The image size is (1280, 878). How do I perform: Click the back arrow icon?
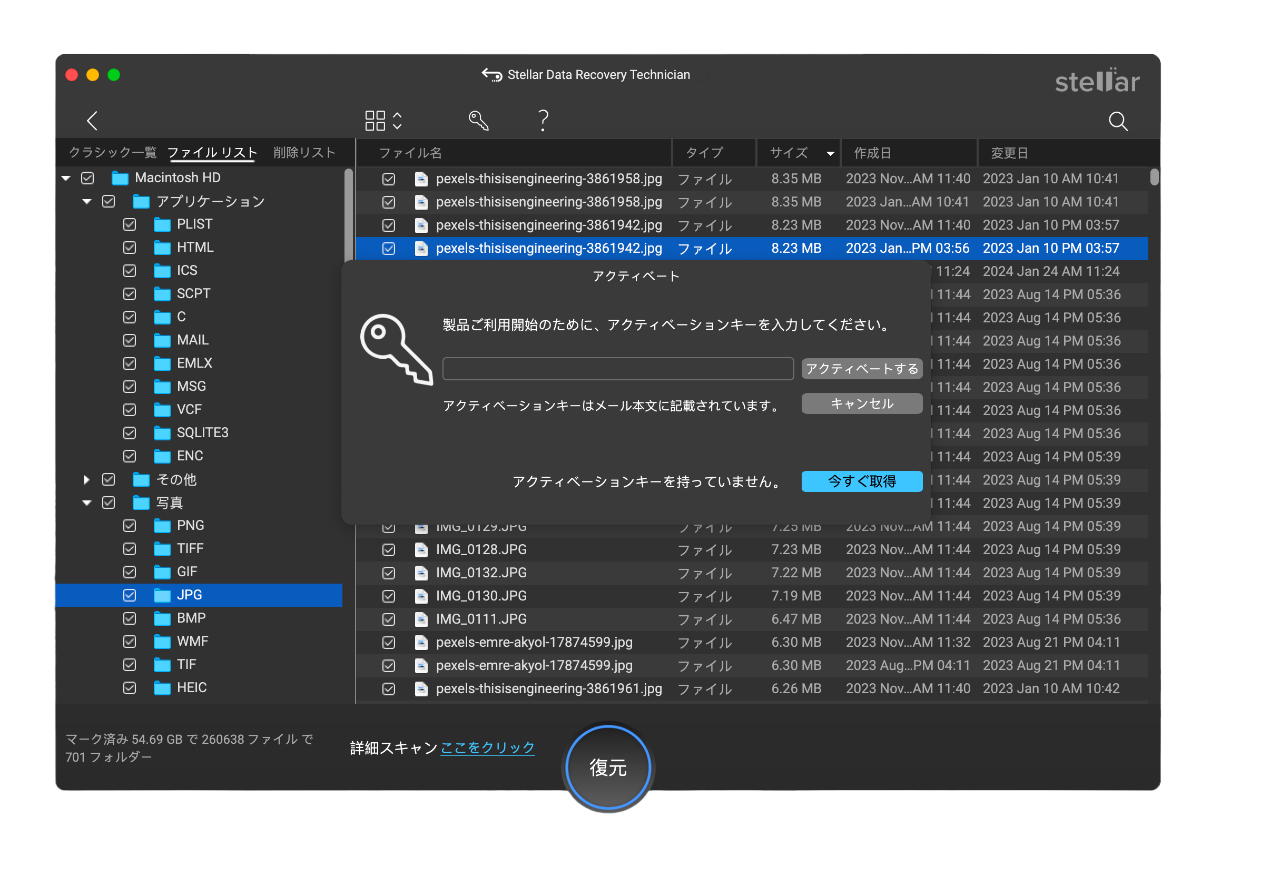92,121
